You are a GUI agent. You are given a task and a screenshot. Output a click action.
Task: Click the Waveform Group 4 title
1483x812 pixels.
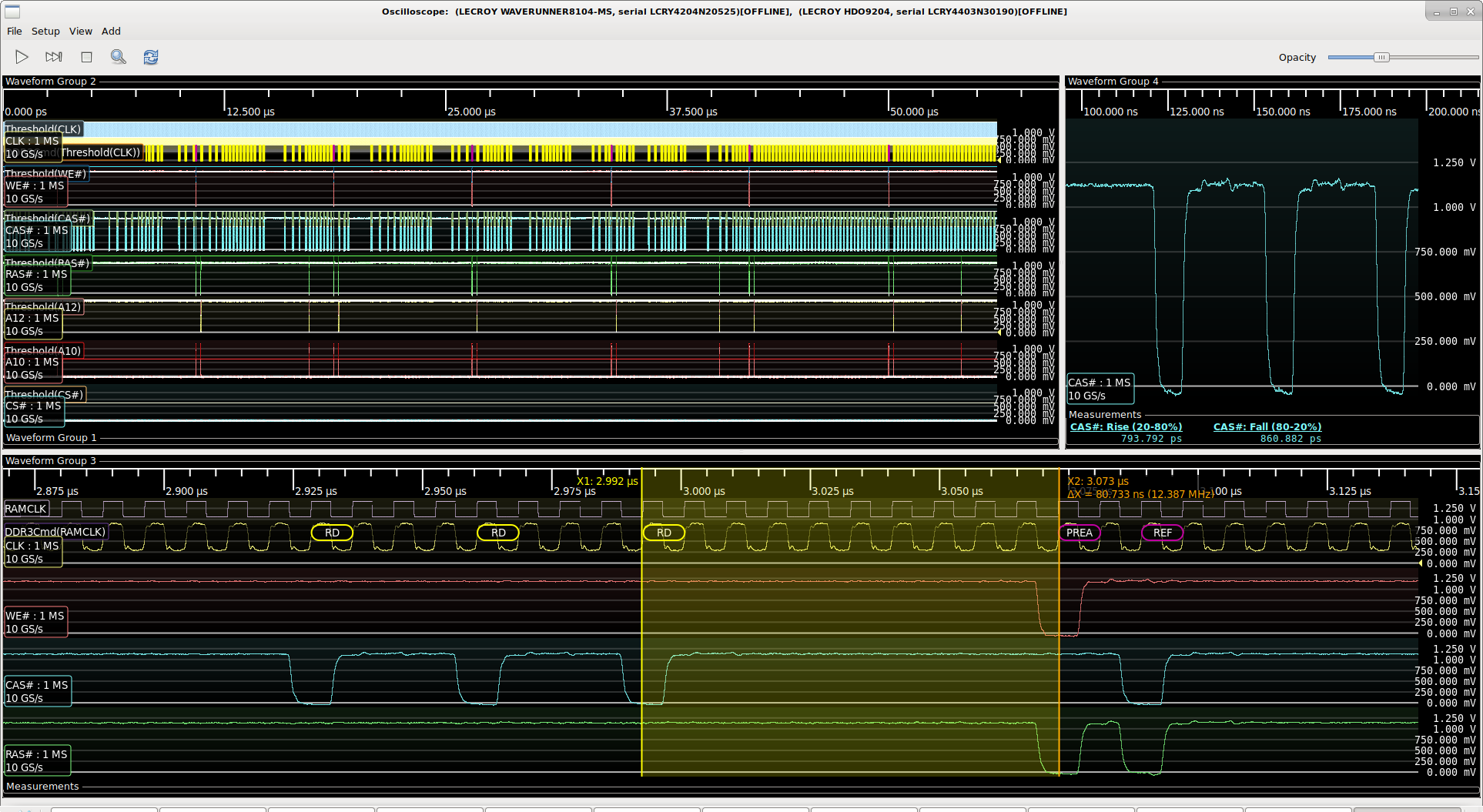tap(1113, 82)
